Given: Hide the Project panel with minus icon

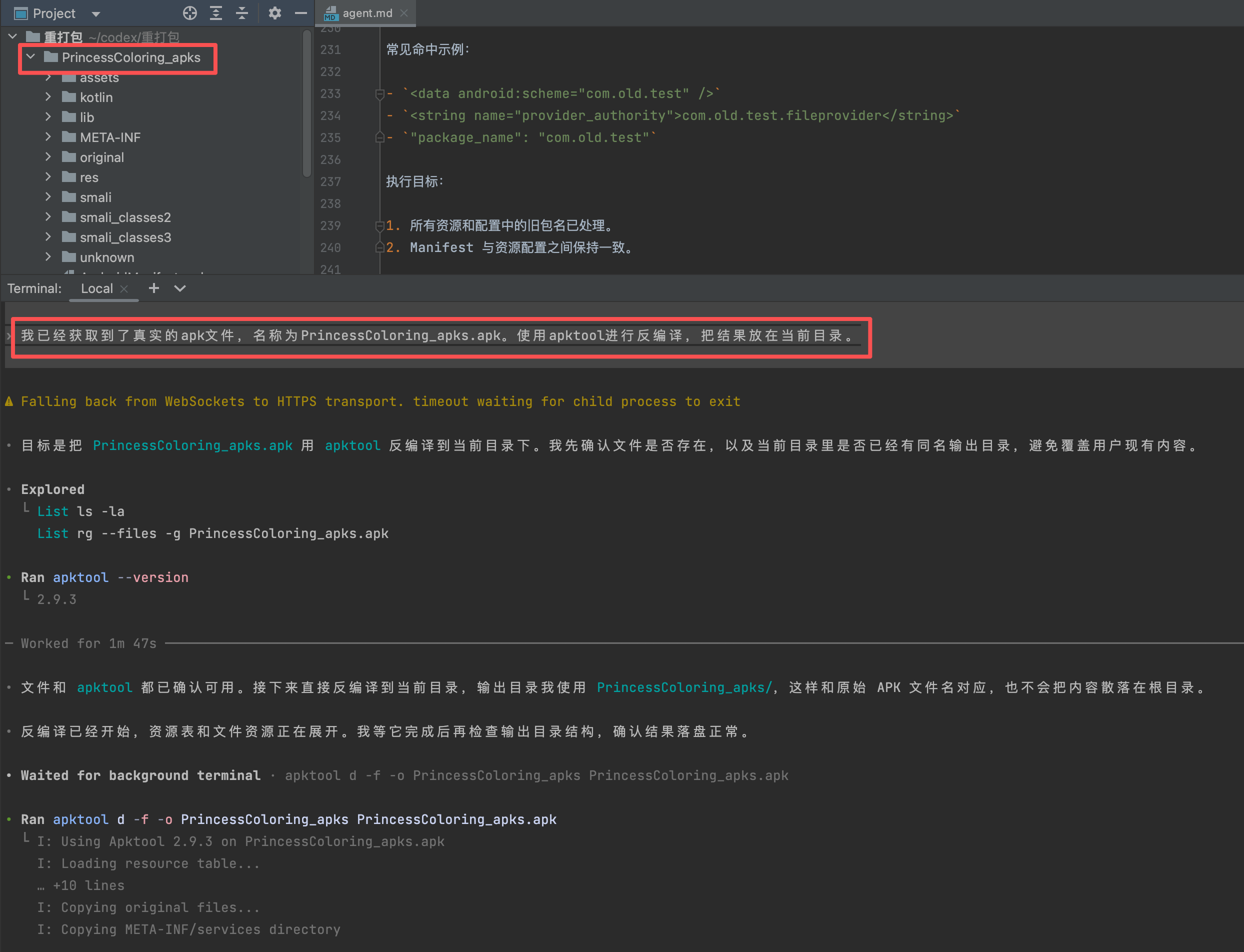Looking at the screenshot, I should tap(301, 13).
